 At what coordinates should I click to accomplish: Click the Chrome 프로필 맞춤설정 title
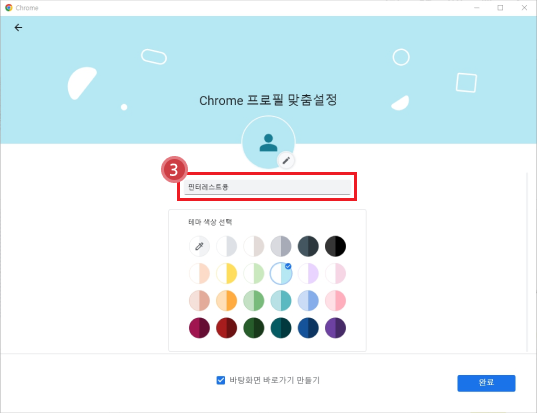coord(268,100)
